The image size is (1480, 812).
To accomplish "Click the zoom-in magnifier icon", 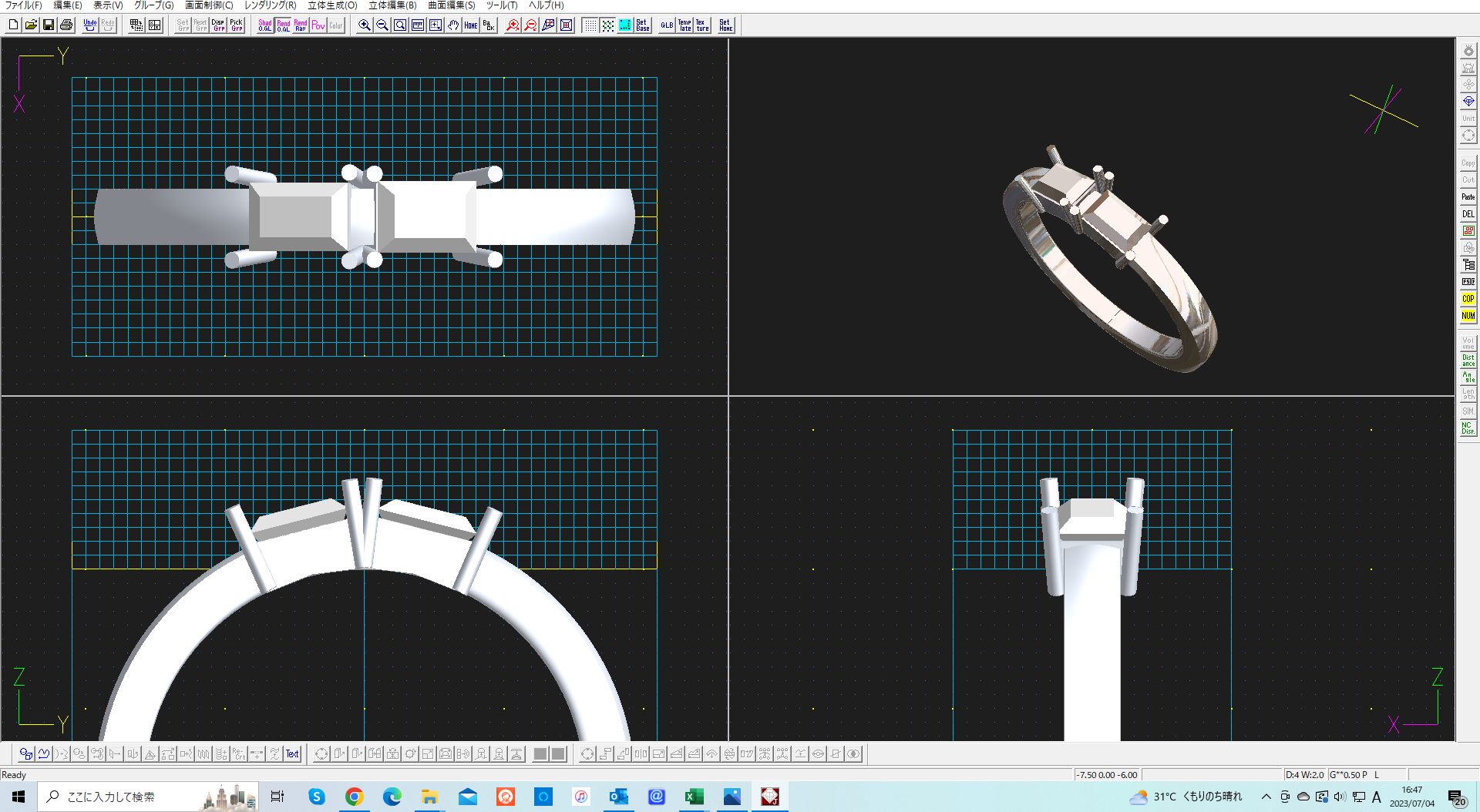I will pos(363,25).
